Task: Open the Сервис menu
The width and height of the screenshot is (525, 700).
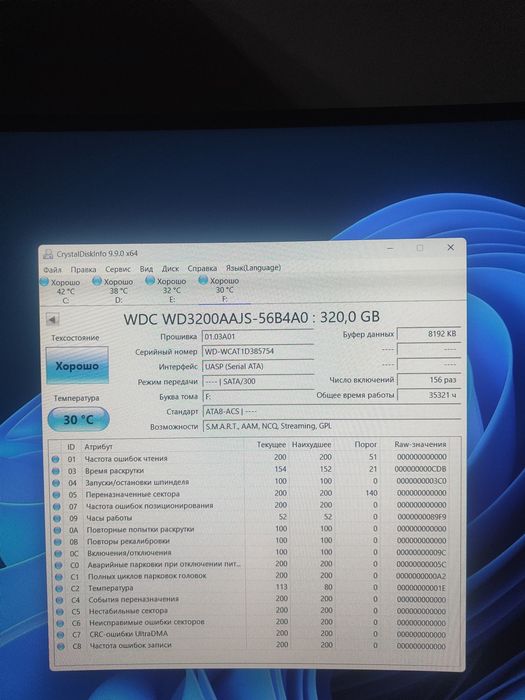Action: 118,269
